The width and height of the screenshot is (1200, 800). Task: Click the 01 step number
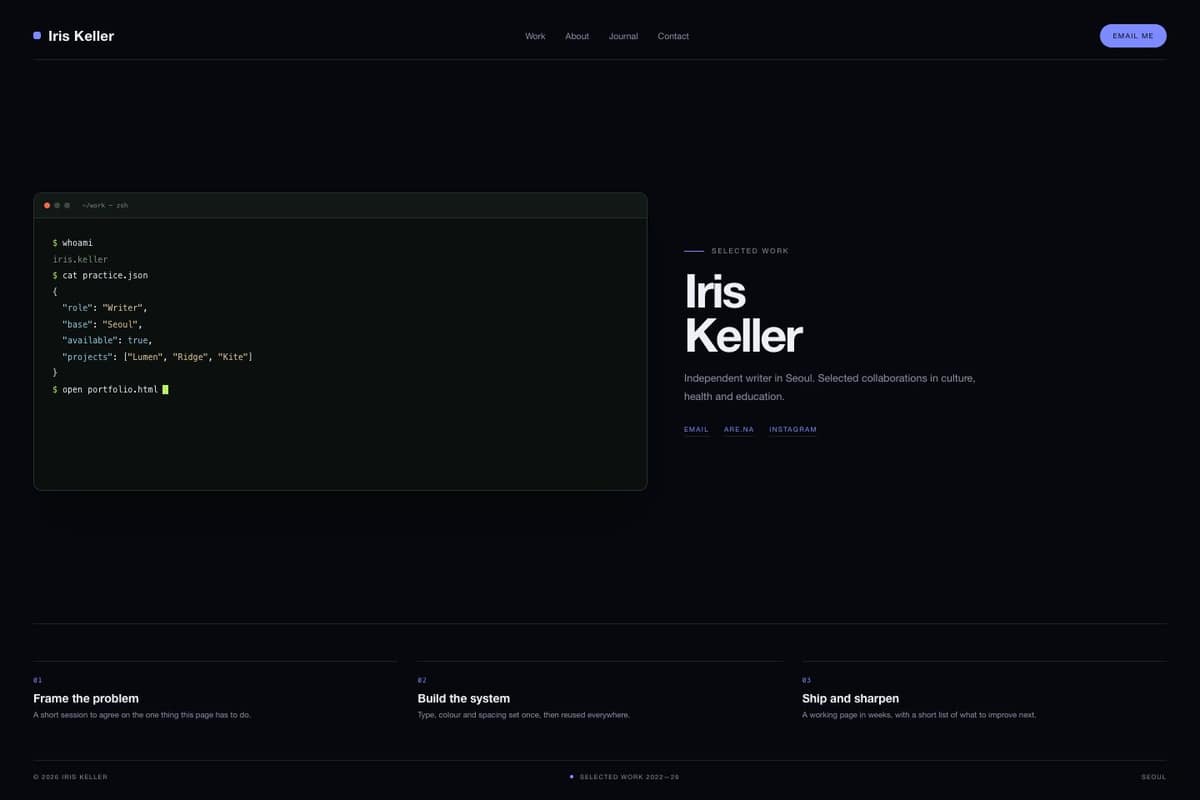click(x=37, y=680)
